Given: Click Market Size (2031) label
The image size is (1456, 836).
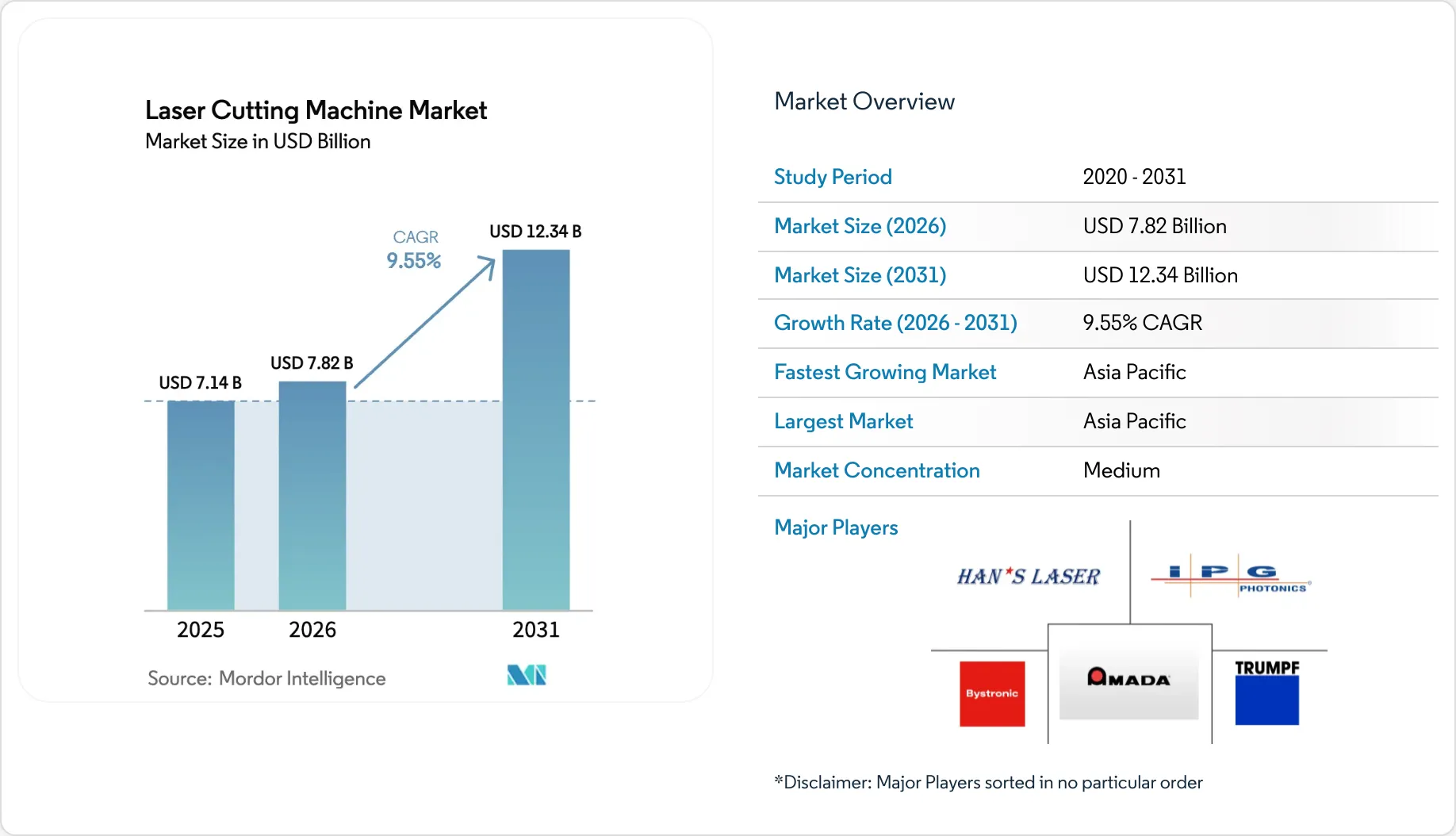Looking at the screenshot, I should (860, 275).
